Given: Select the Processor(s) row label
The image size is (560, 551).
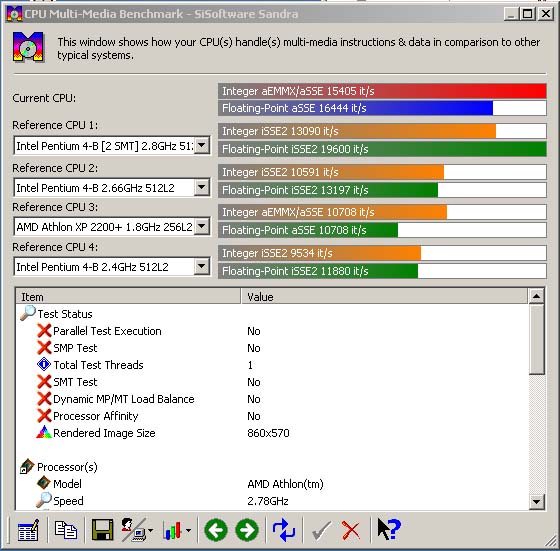Looking at the screenshot, I should [67, 467].
